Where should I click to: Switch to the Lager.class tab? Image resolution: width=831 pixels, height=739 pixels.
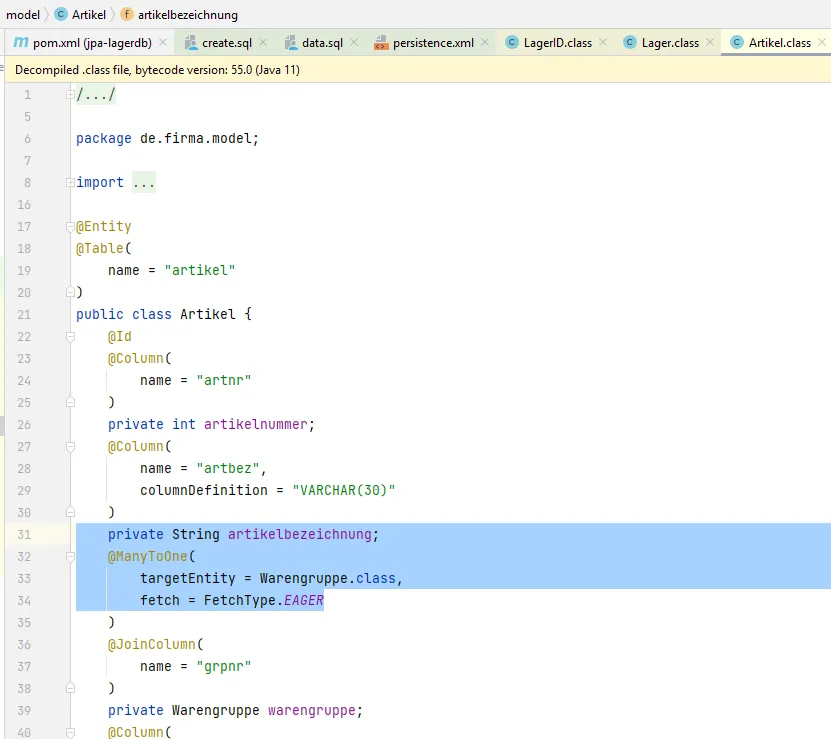pos(670,43)
